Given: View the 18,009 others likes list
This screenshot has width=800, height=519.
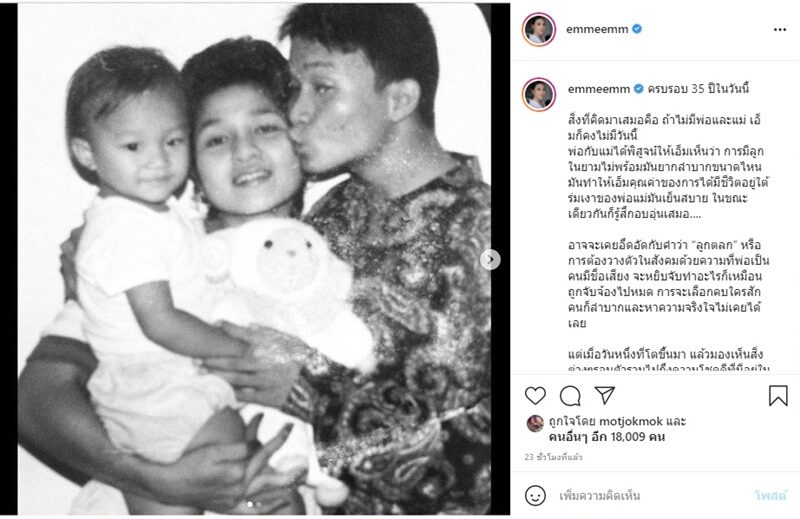Looking at the screenshot, I should point(607,437).
